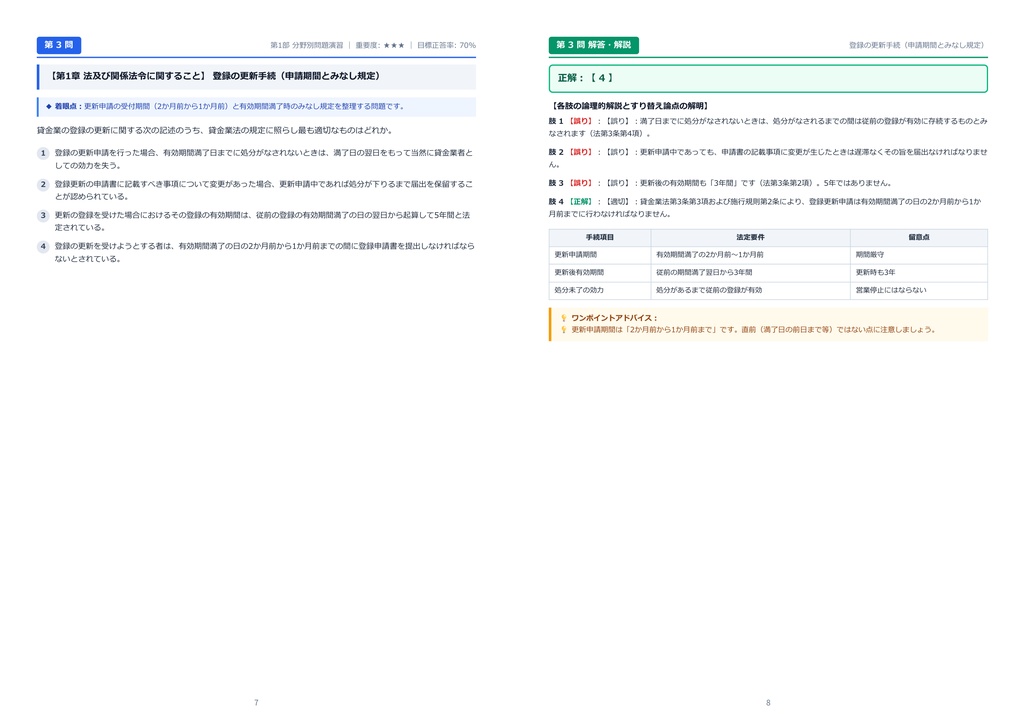
Task: Select answer option circle 2
Action: tap(43, 185)
